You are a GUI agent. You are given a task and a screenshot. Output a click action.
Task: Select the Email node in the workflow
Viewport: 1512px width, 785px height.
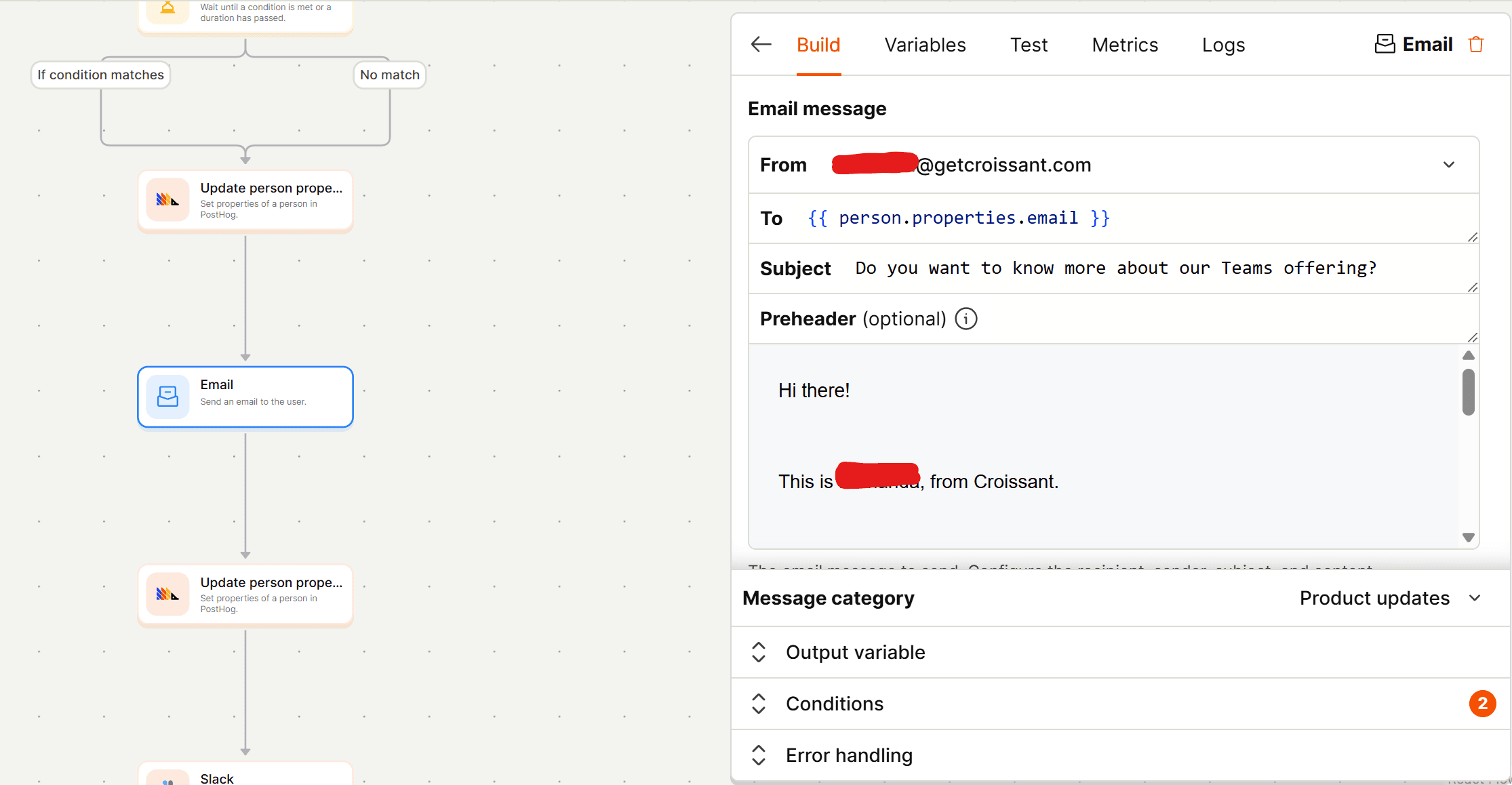click(245, 397)
